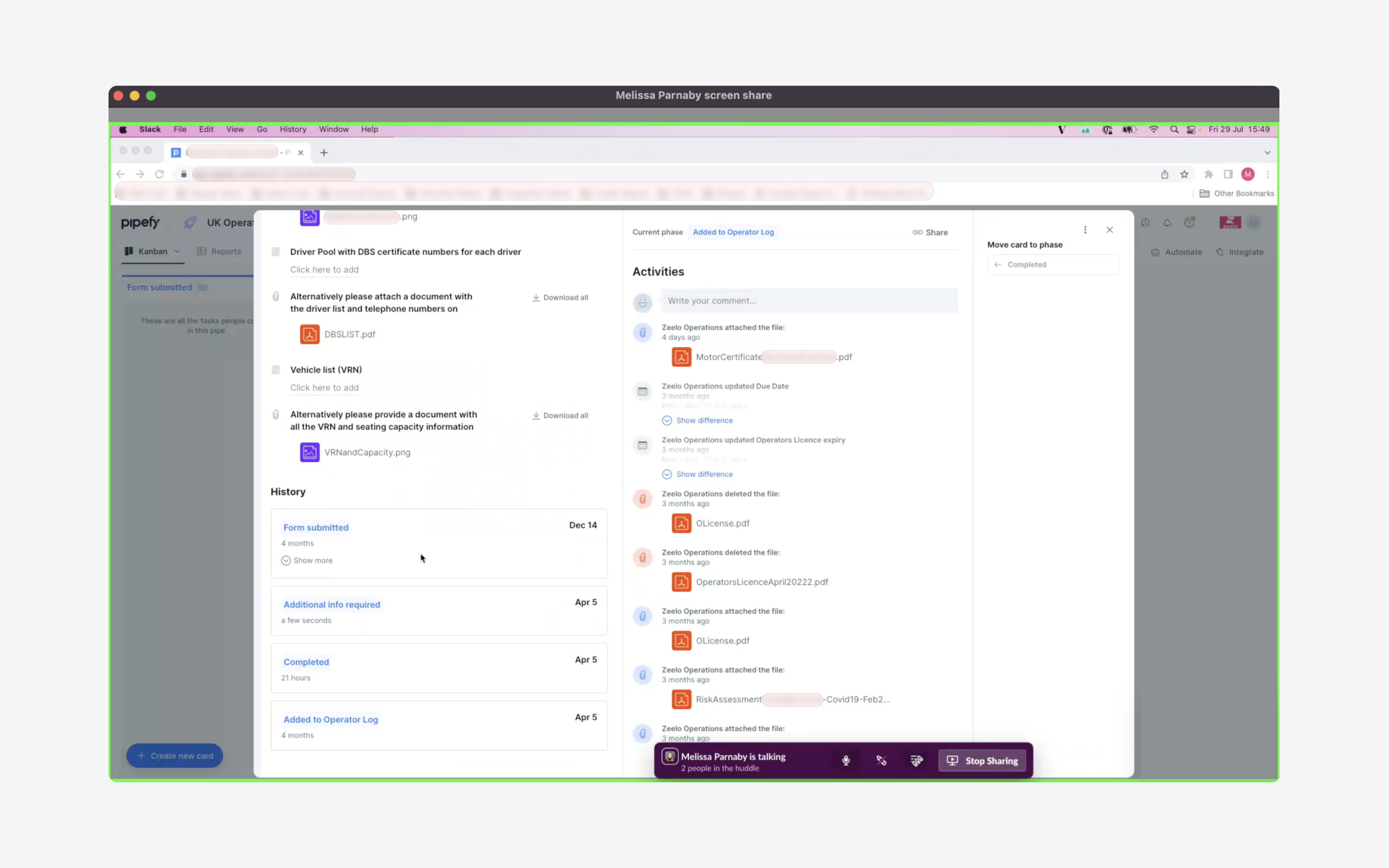
Task: Open the History menu
Action: click(293, 129)
